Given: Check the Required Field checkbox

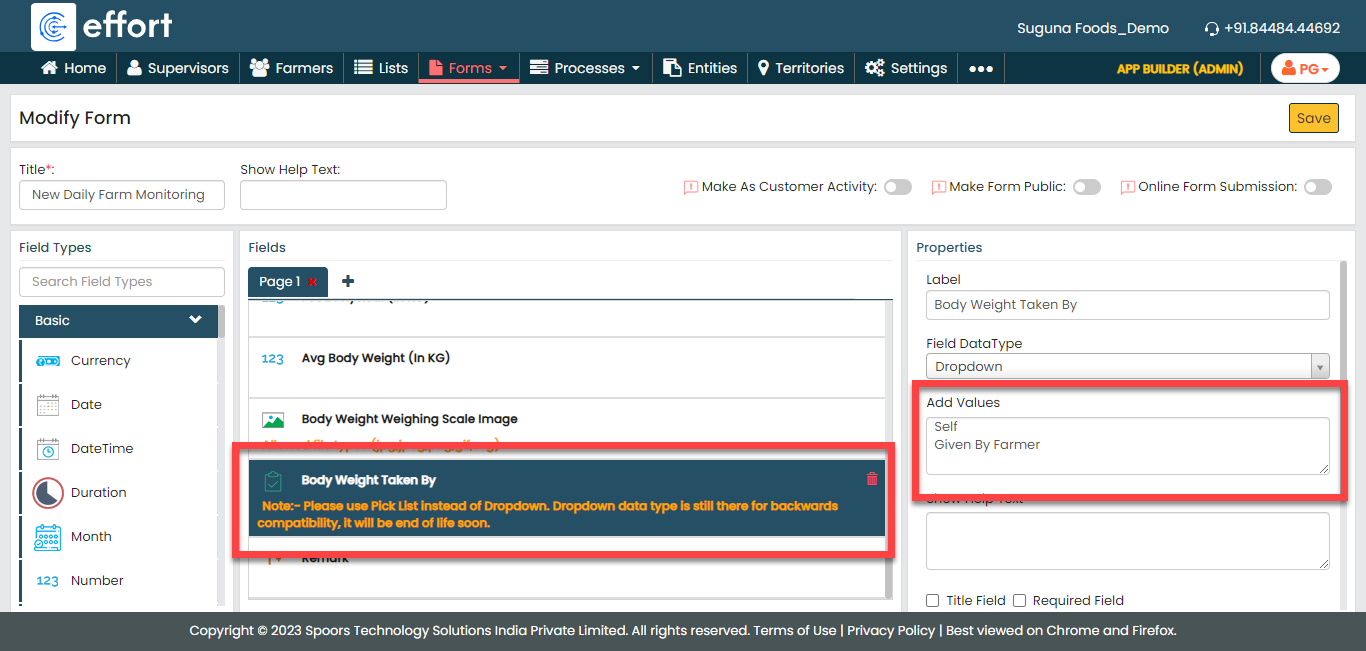Looking at the screenshot, I should pyautogui.click(x=1020, y=601).
